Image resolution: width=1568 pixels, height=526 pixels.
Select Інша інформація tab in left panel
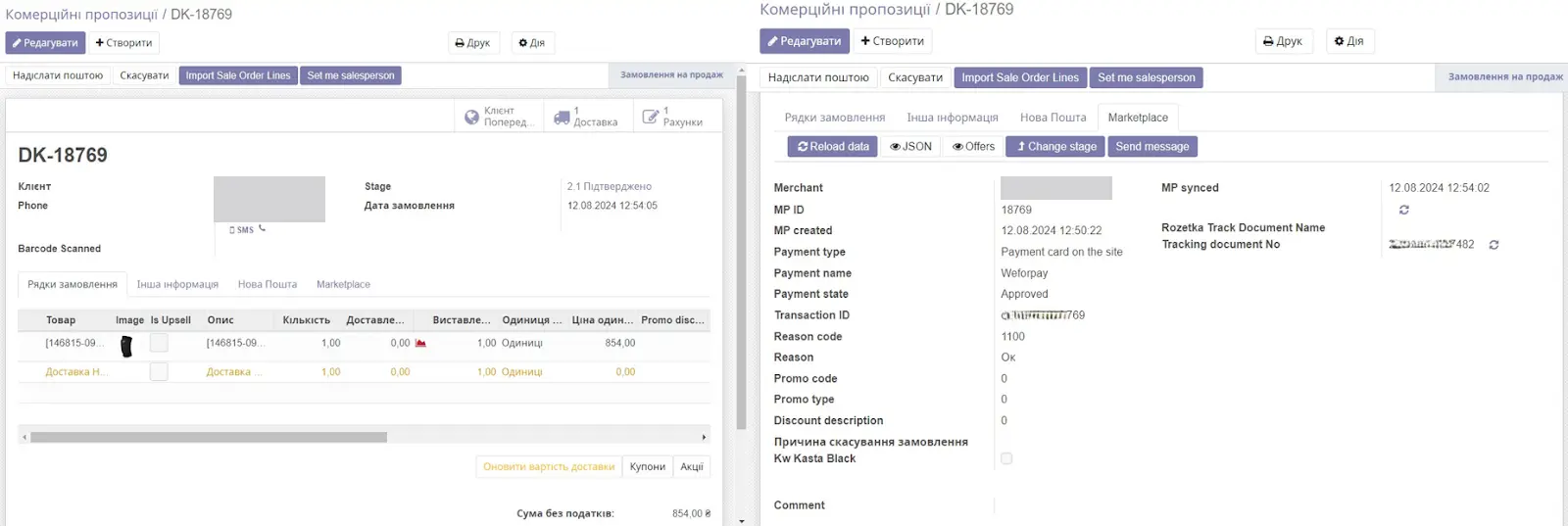177,285
